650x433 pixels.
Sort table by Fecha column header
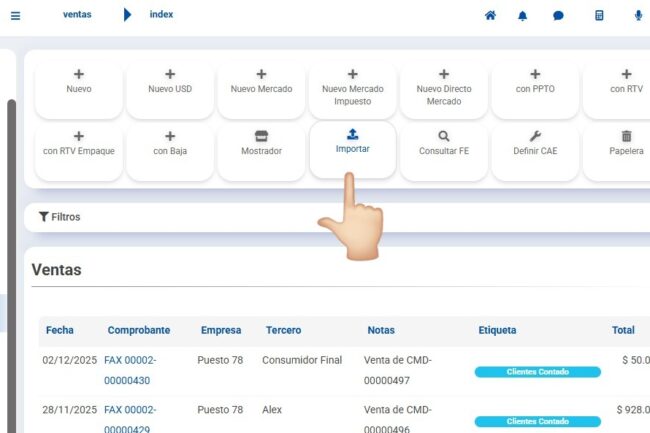pos(60,330)
